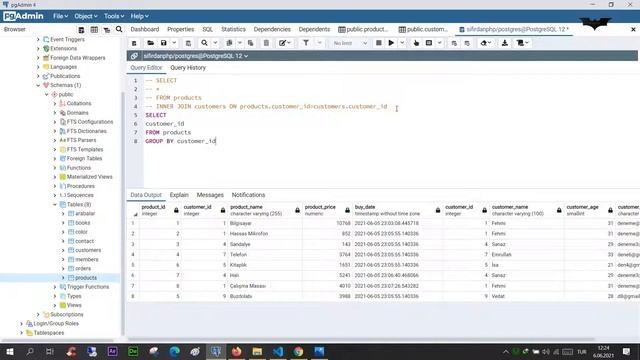This screenshot has height=360, width=640.
Task: Click the Explain hand pointer icon
Action: click(416, 43)
